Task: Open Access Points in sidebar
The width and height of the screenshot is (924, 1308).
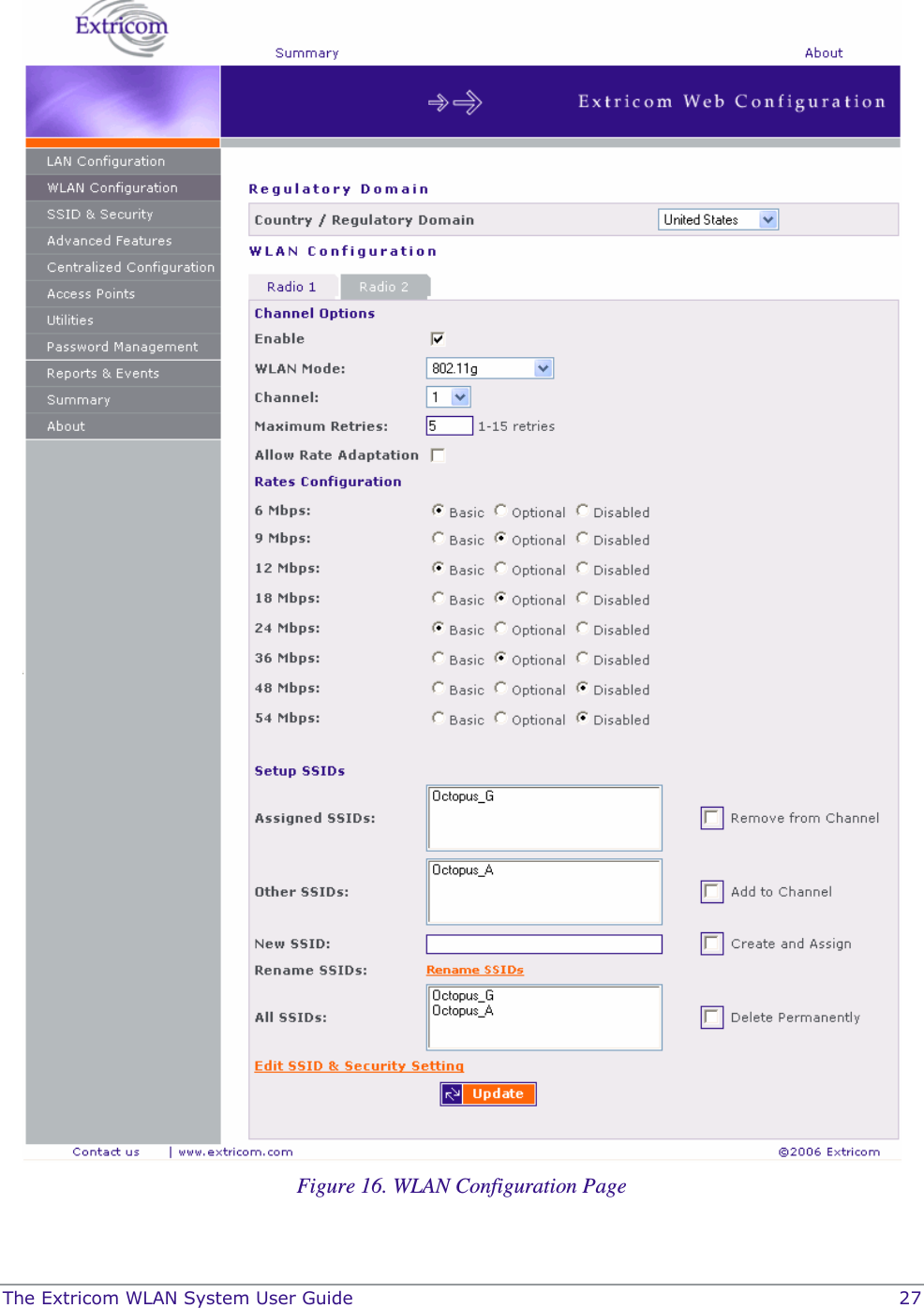Action: [x=123, y=293]
